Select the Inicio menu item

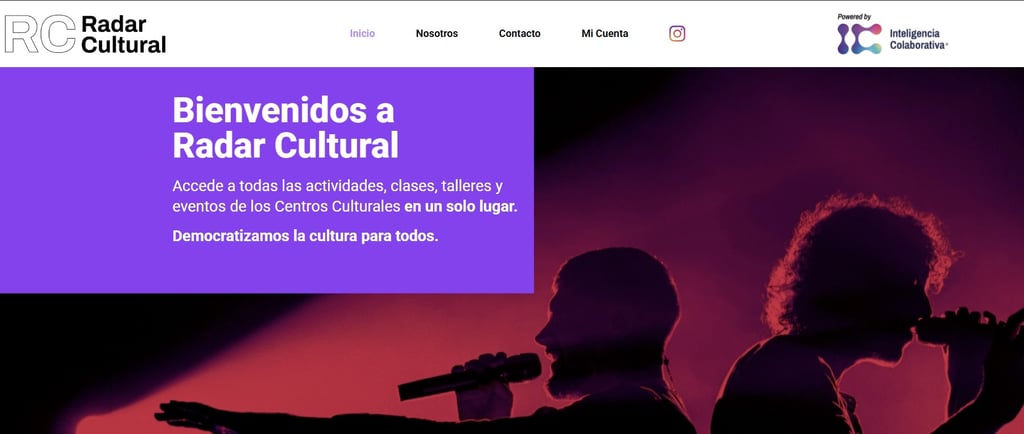tap(362, 33)
